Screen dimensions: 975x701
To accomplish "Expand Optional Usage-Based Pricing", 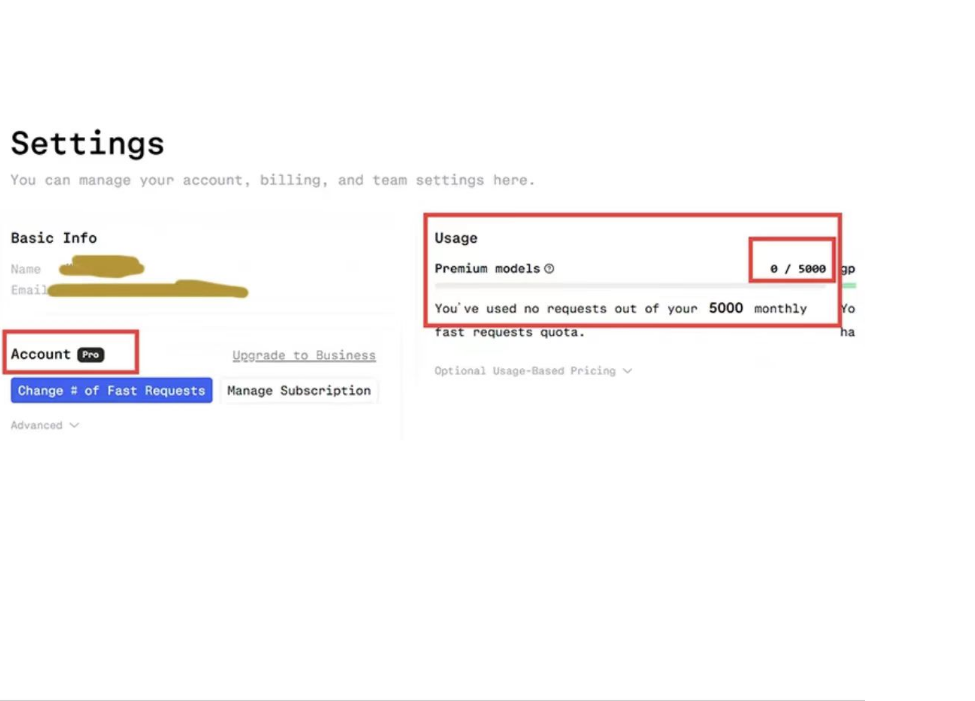I will pos(533,371).
